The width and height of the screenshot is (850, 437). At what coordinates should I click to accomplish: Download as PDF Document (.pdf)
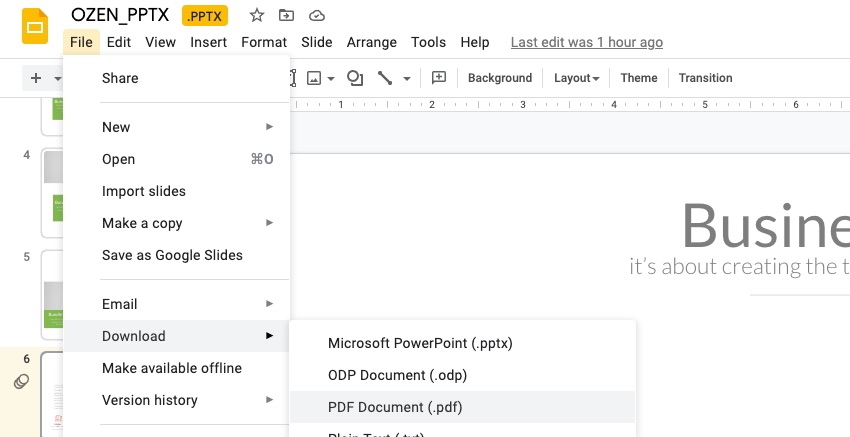click(x=462, y=407)
